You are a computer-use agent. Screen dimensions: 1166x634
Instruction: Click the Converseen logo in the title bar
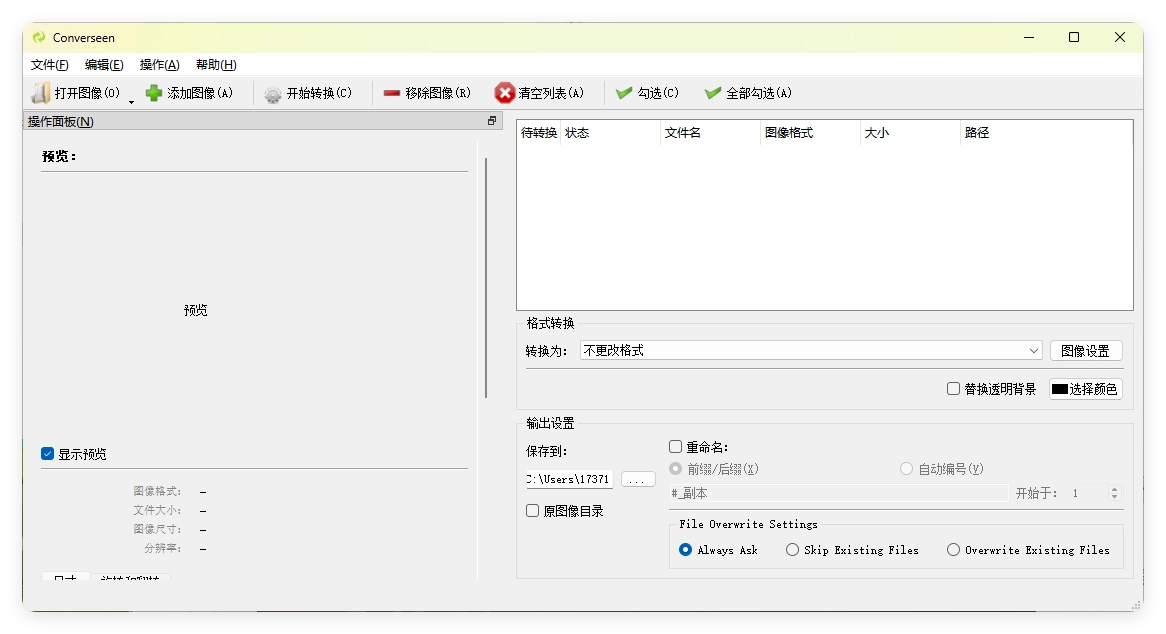tap(39, 37)
